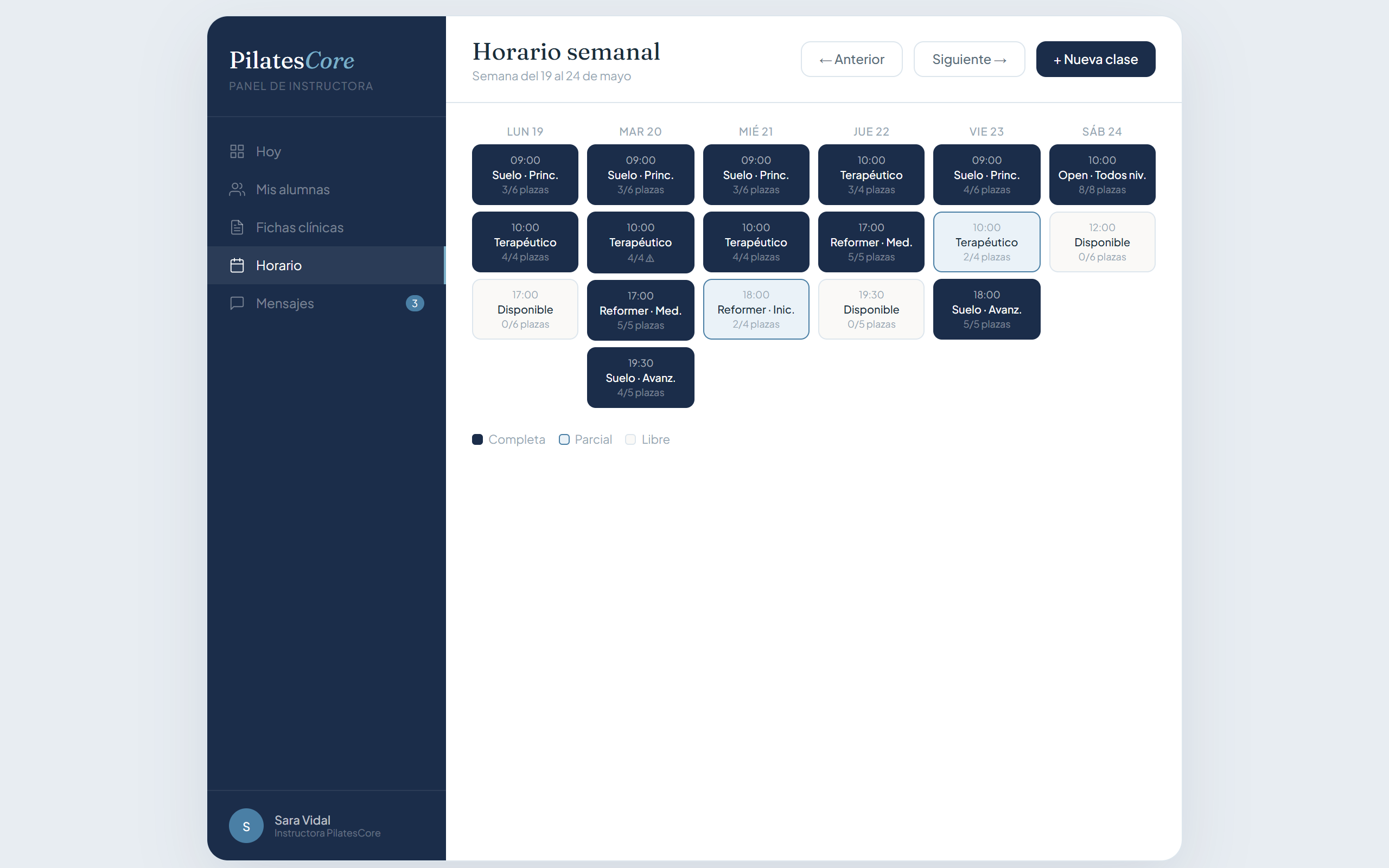Viewport: 1389px width, 868px height.
Task: Click the Libre legend label
Action: [655, 440]
